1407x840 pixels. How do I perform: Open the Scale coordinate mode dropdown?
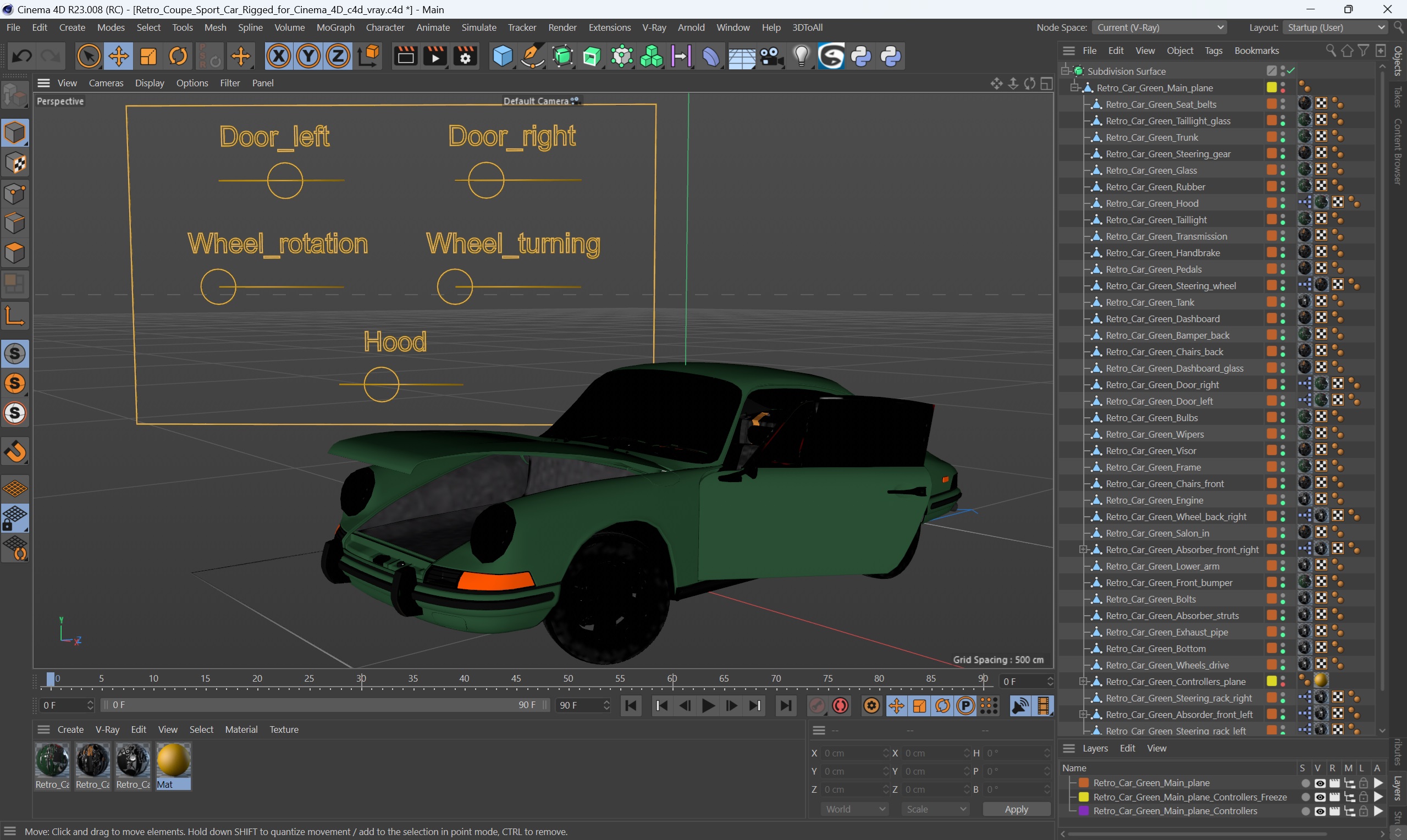tap(936, 809)
